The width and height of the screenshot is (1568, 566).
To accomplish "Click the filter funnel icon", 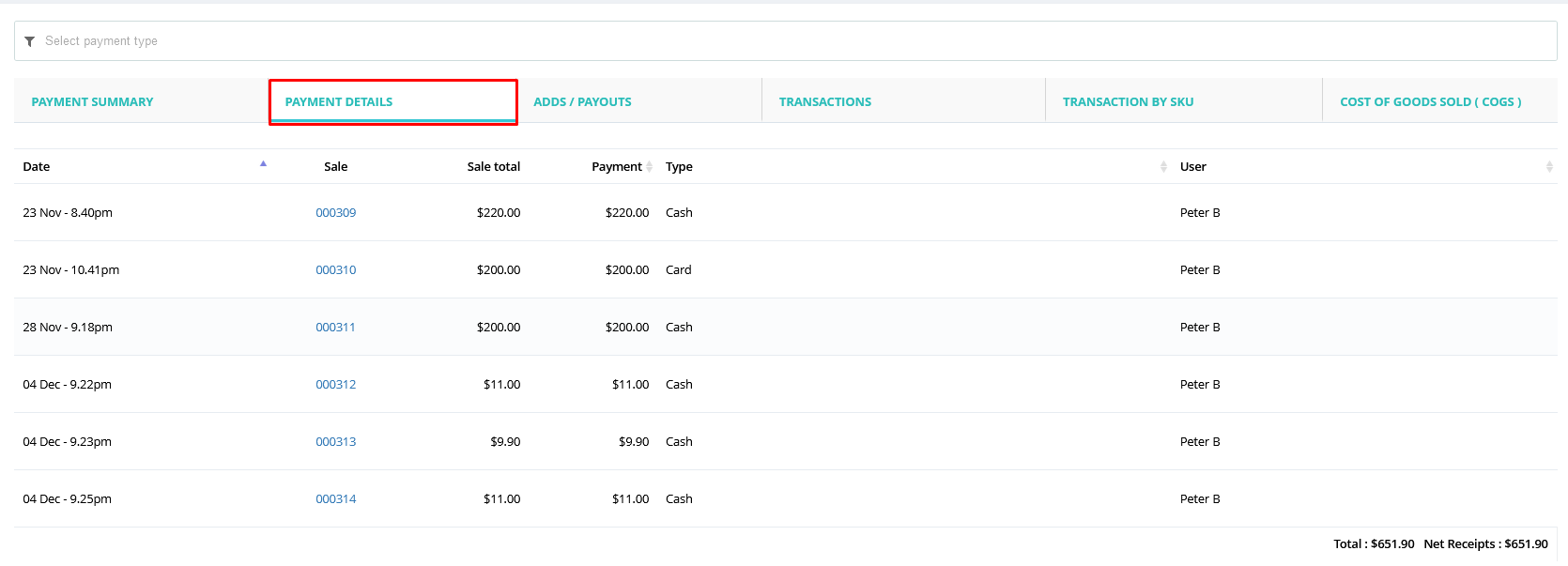I will 29,41.
